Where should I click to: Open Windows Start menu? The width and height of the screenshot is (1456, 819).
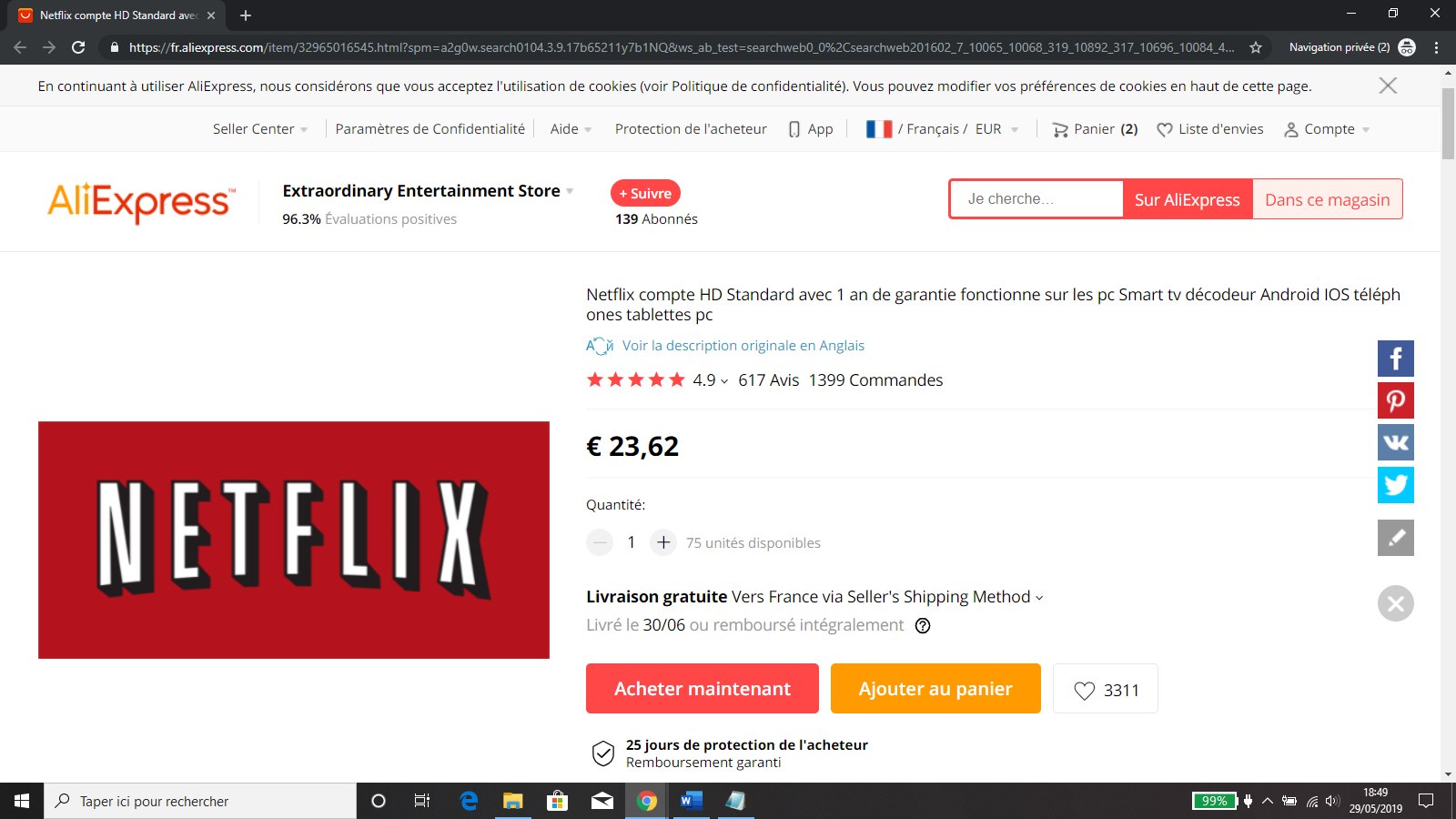(x=22, y=801)
